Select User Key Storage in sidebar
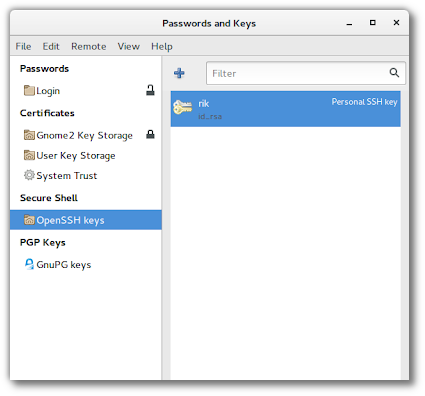The height and width of the screenshot is (396, 425). [86, 155]
